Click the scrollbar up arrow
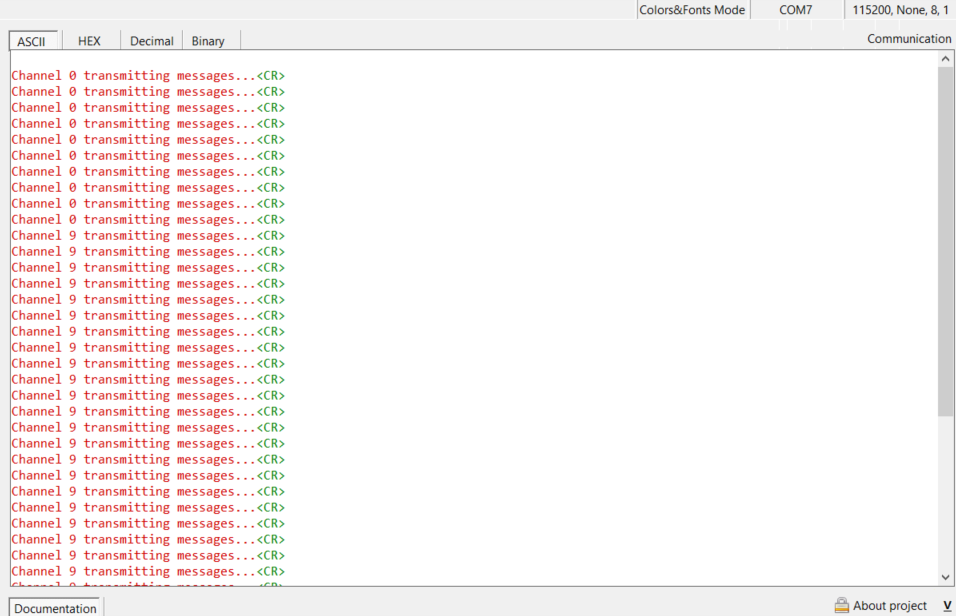Image resolution: width=956 pixels, height=616 pixels. click(944, 58)
